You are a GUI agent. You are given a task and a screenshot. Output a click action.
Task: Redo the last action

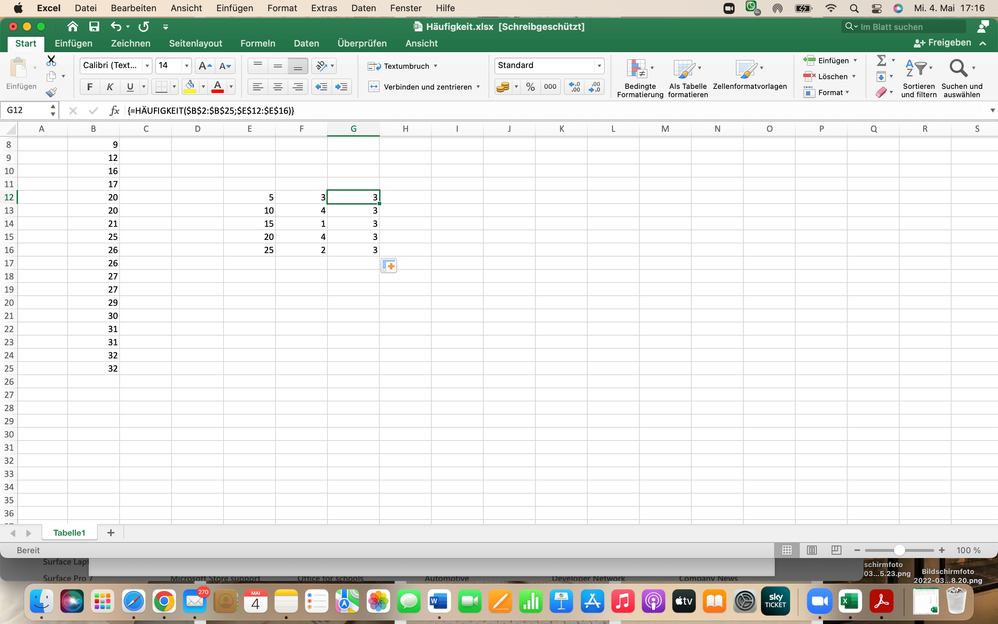pos(144,26)
